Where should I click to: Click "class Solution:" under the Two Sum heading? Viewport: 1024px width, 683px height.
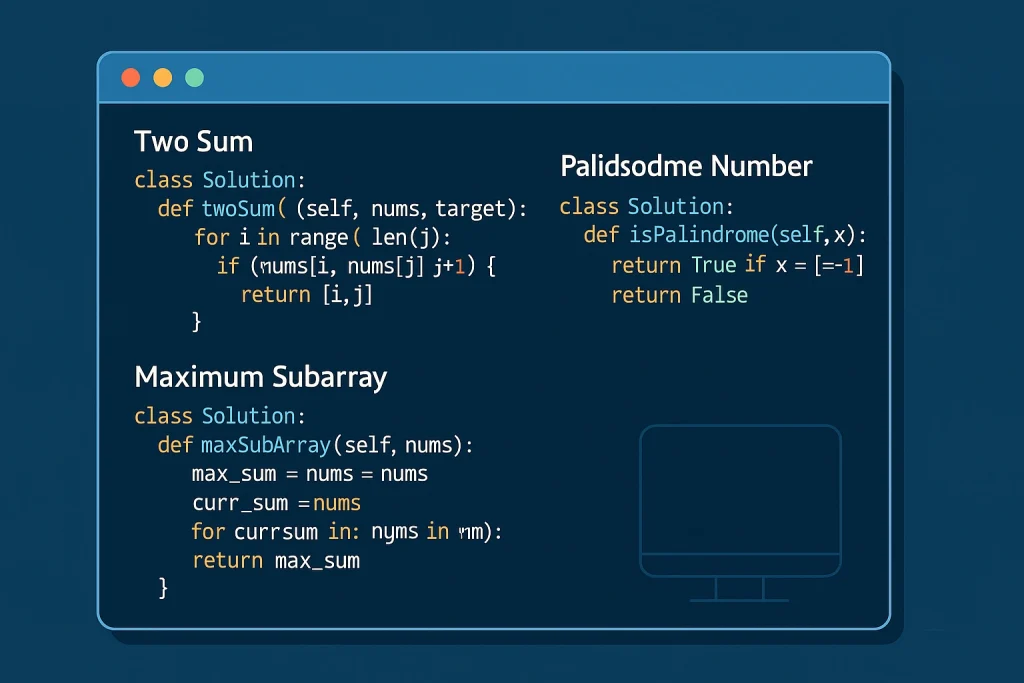tap(219, 180)
